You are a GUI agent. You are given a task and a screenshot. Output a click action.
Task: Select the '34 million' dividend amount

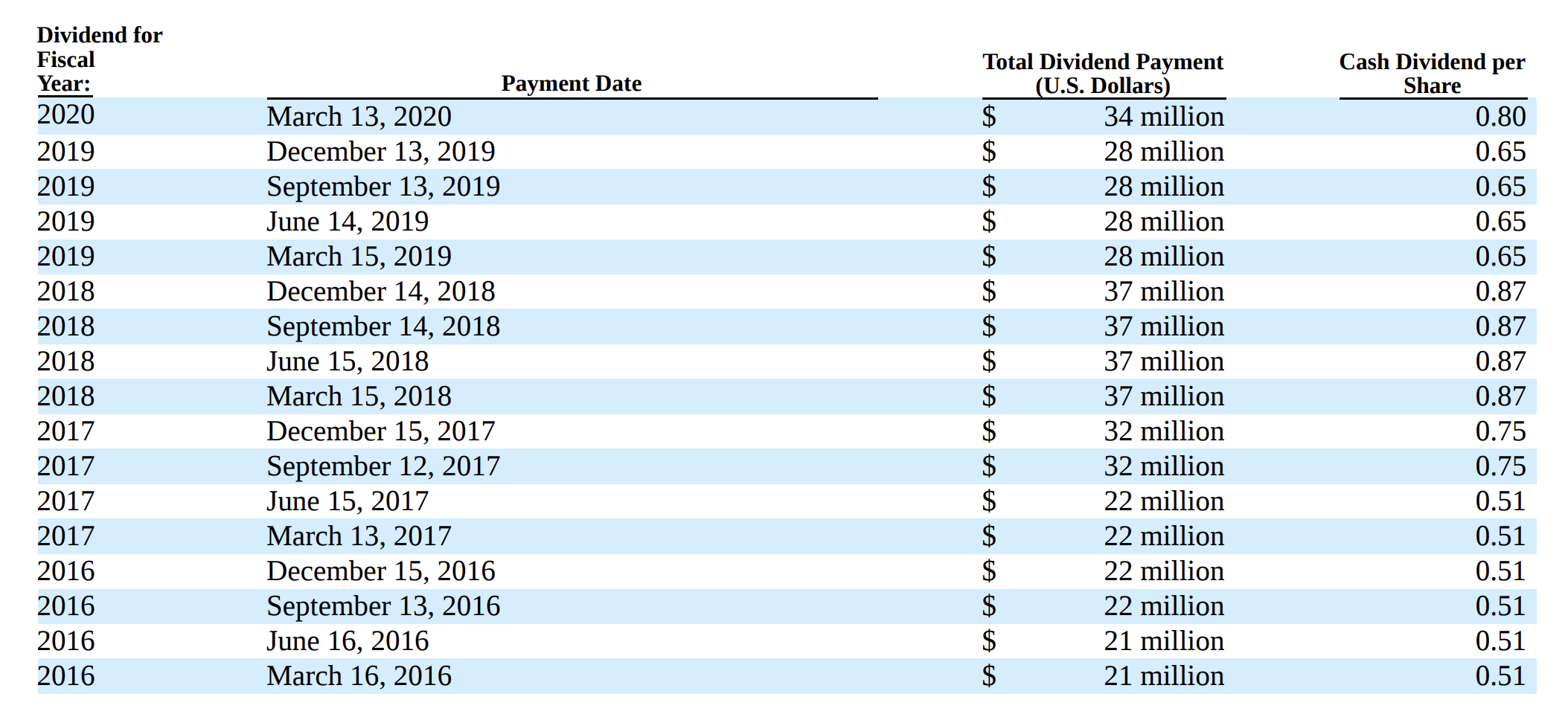(x=1164, y=117)
